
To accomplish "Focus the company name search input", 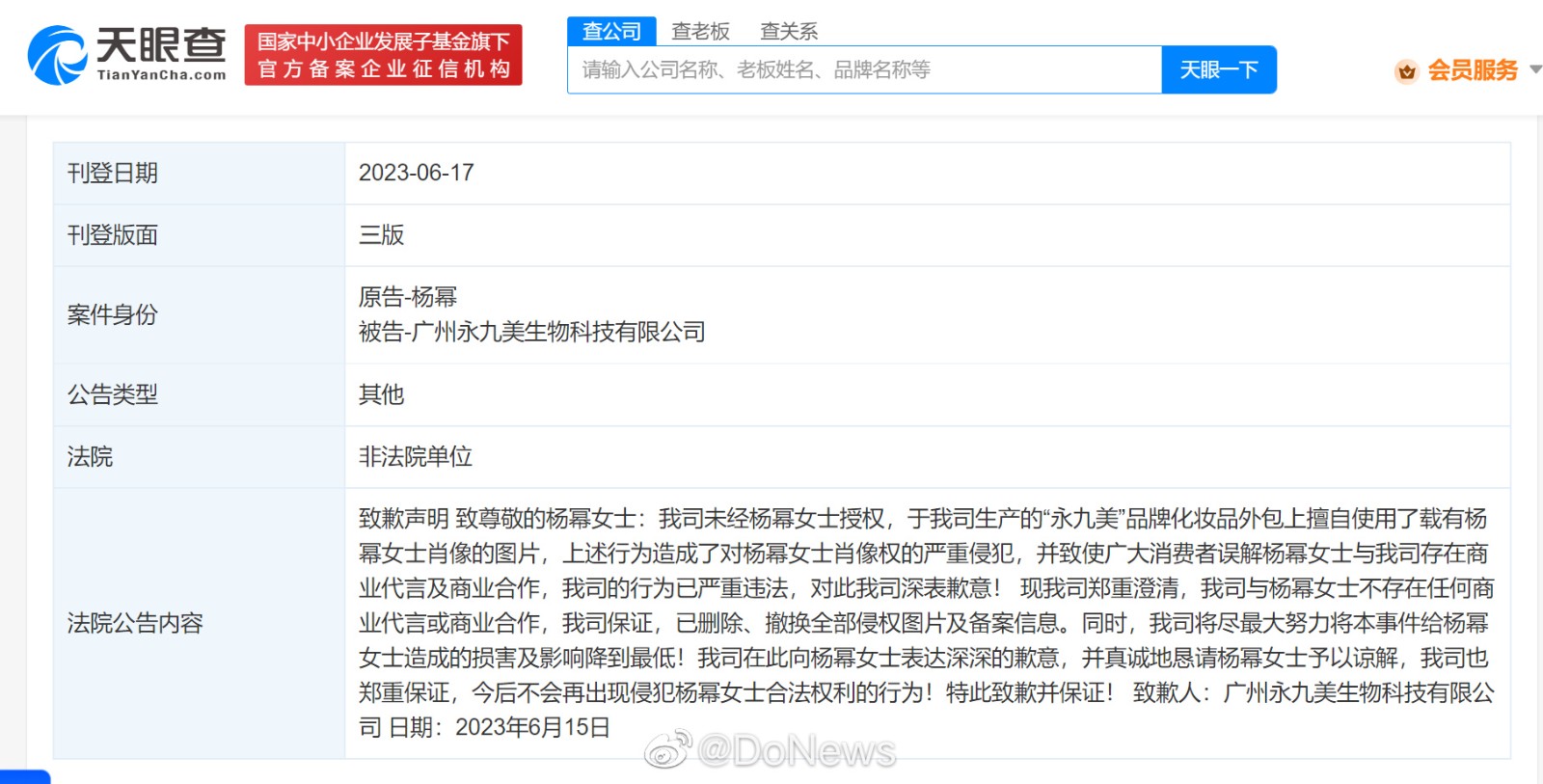I will [864, 69].
